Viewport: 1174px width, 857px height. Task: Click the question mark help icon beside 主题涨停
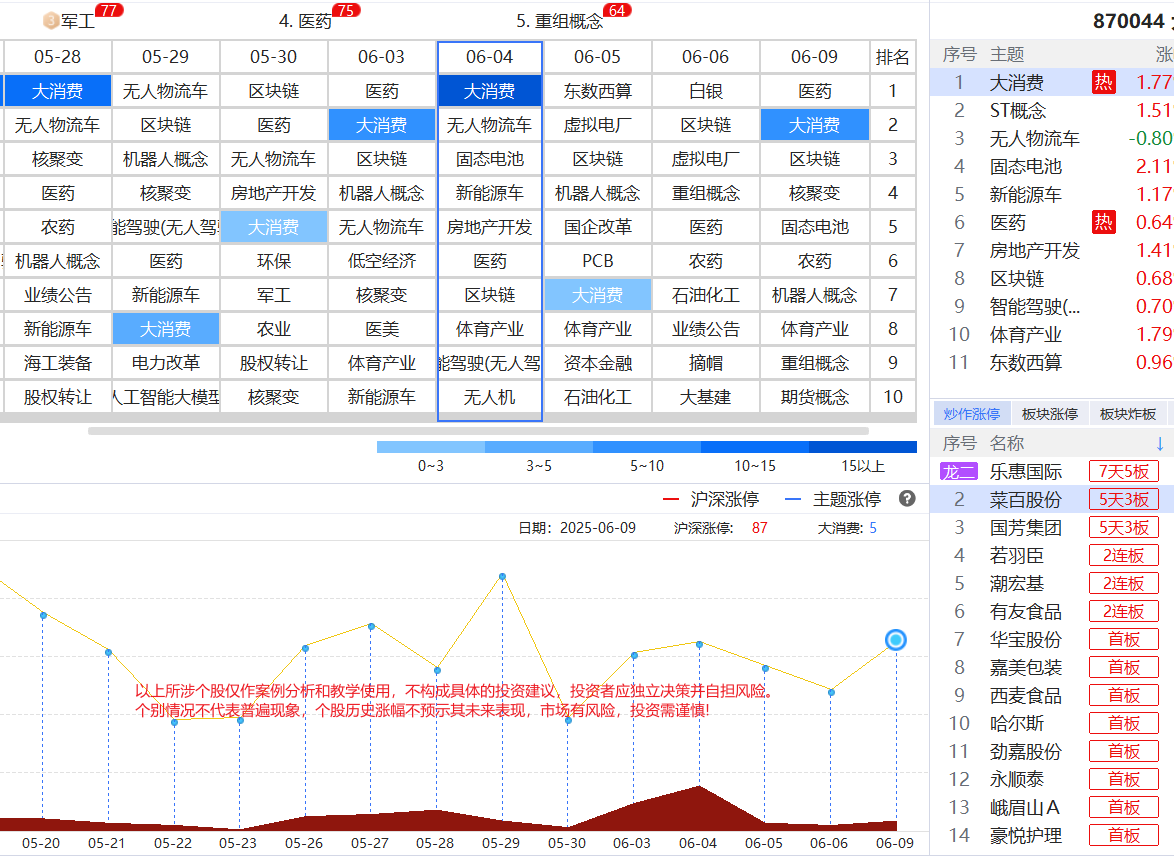pos(907,498)
